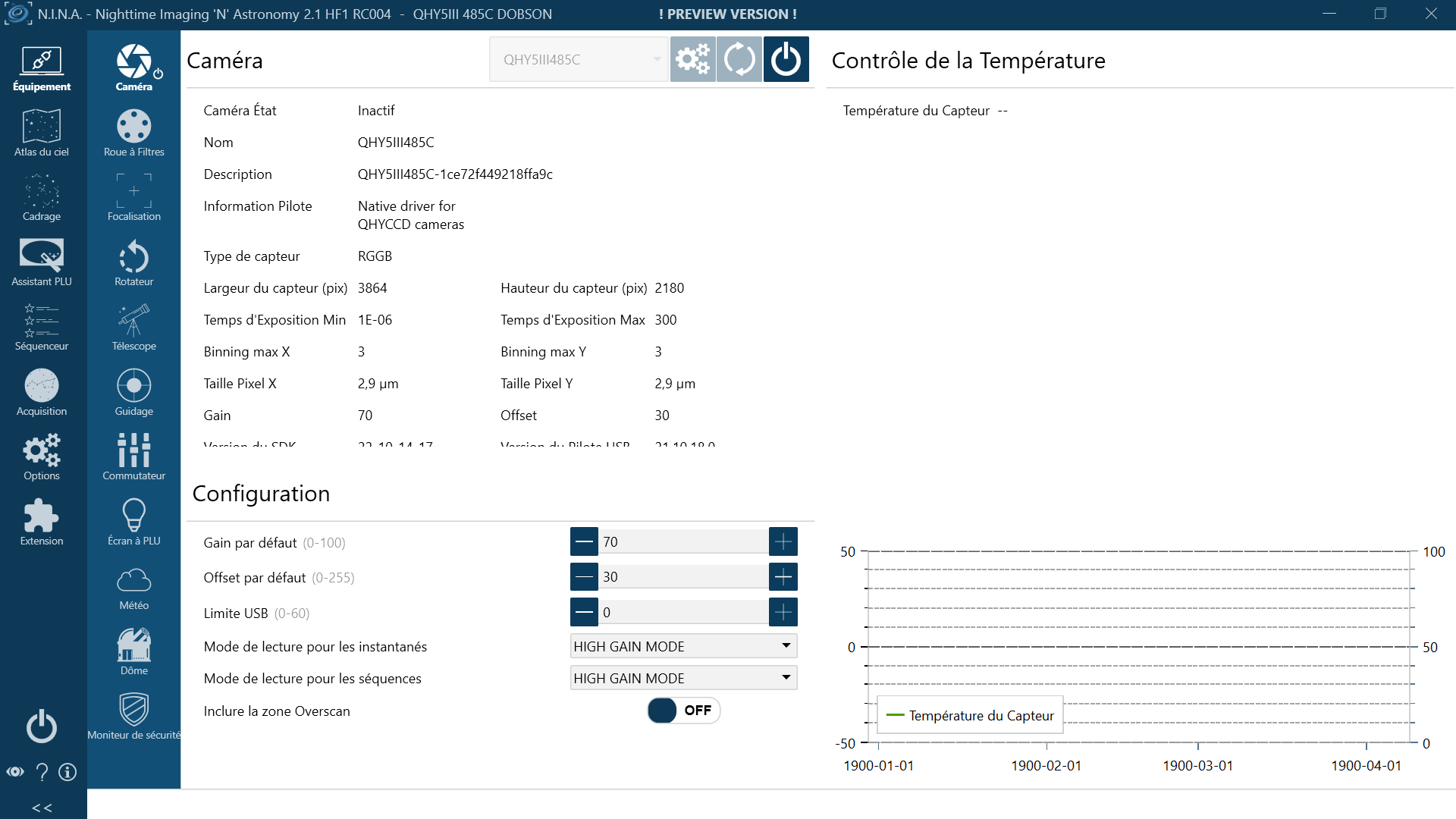
Task: Click the Limite USB input field
Action: pos(683,612)
